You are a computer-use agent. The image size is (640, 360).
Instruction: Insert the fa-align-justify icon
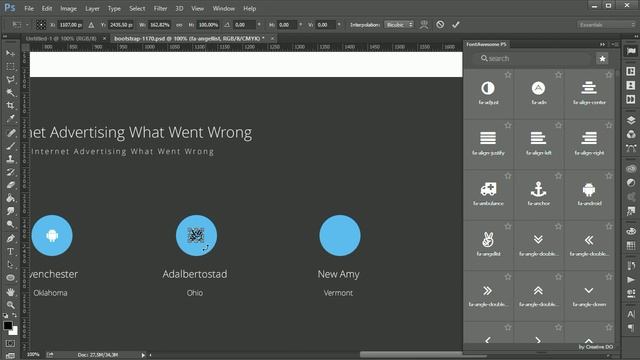pos(488,144)
